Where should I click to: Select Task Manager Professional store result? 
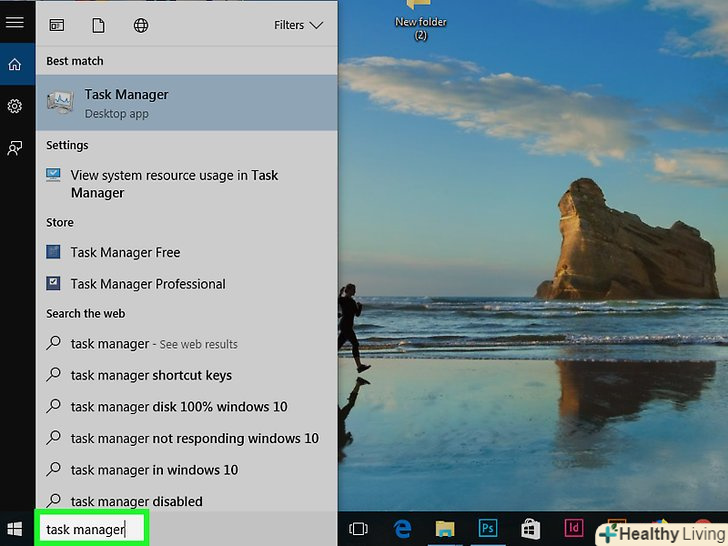tap(148, 284)
